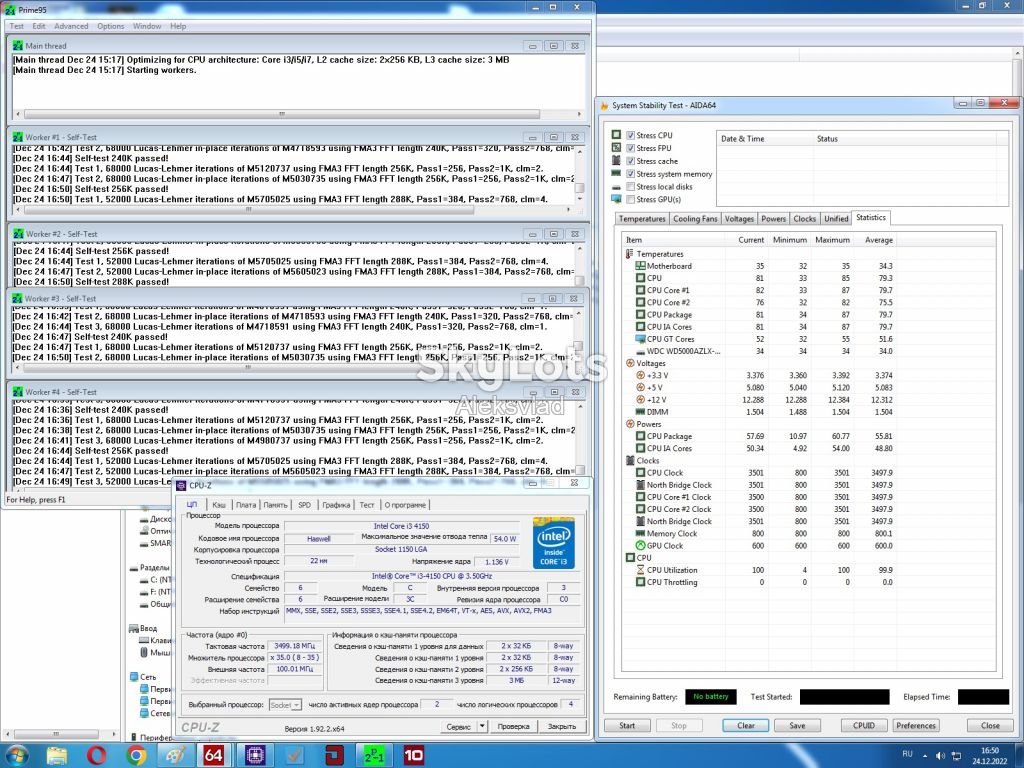Open the Кэш tab in CPU-Z

point(219,505)
